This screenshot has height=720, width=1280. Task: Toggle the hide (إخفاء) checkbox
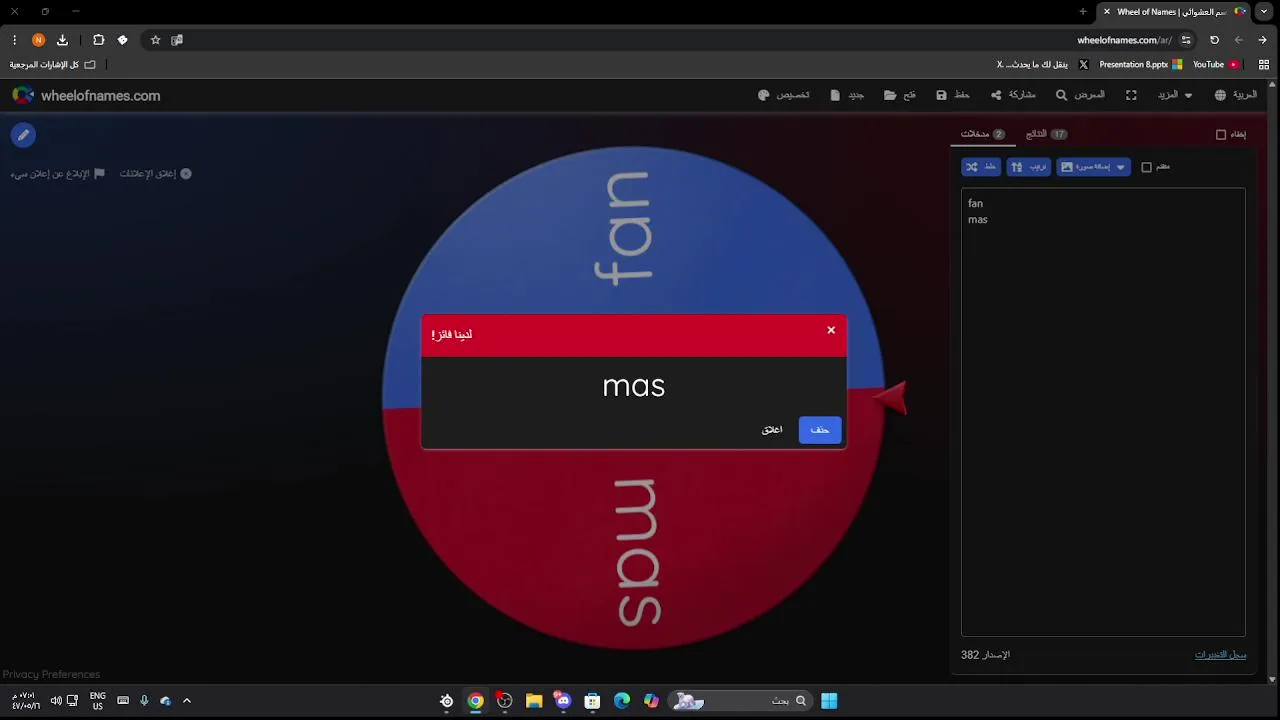[1221, 134]
